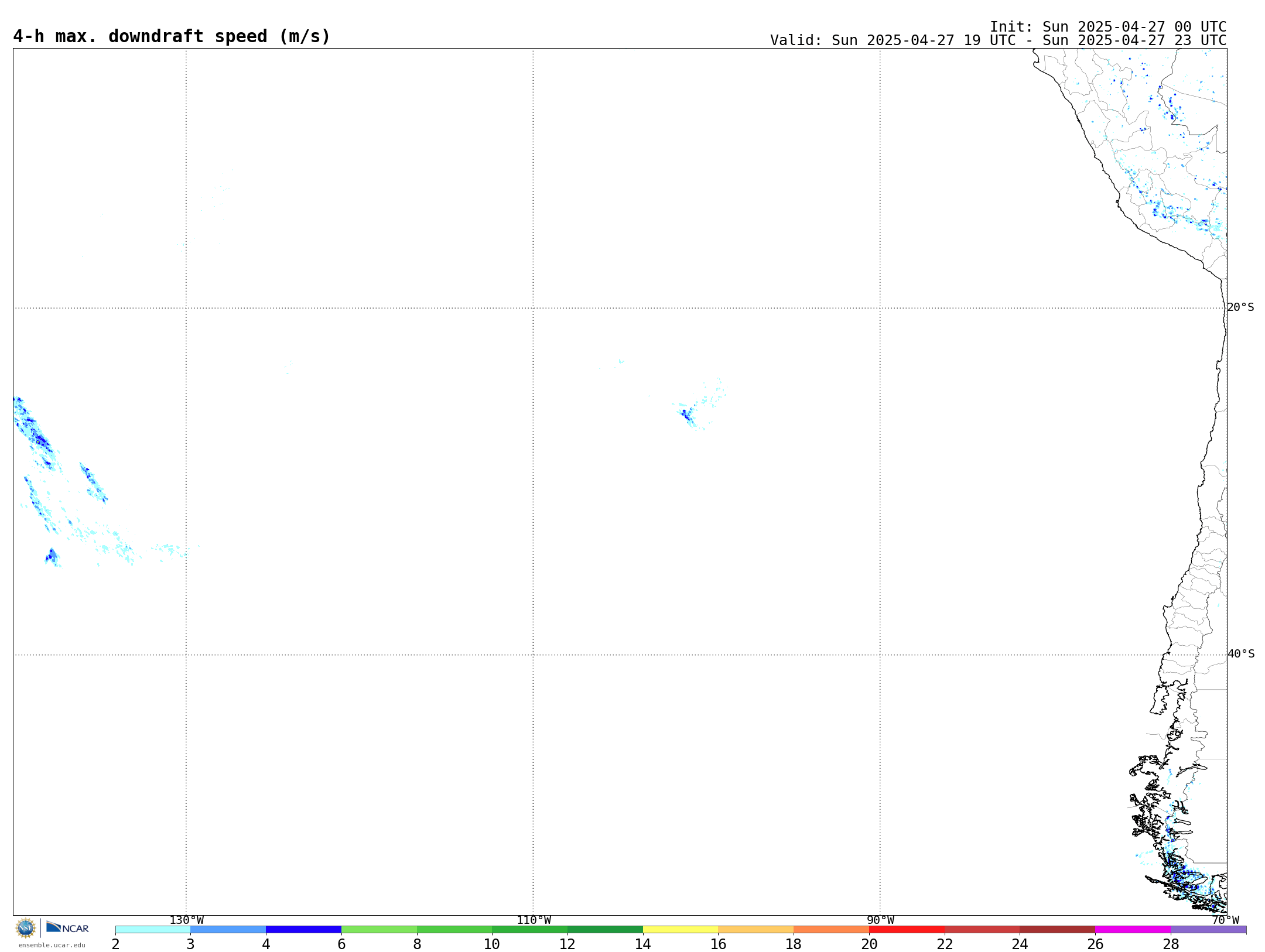Click the 130°W longitude label
The width and height of the screenshot is (1265, 952).
click(x=187, y=920)
